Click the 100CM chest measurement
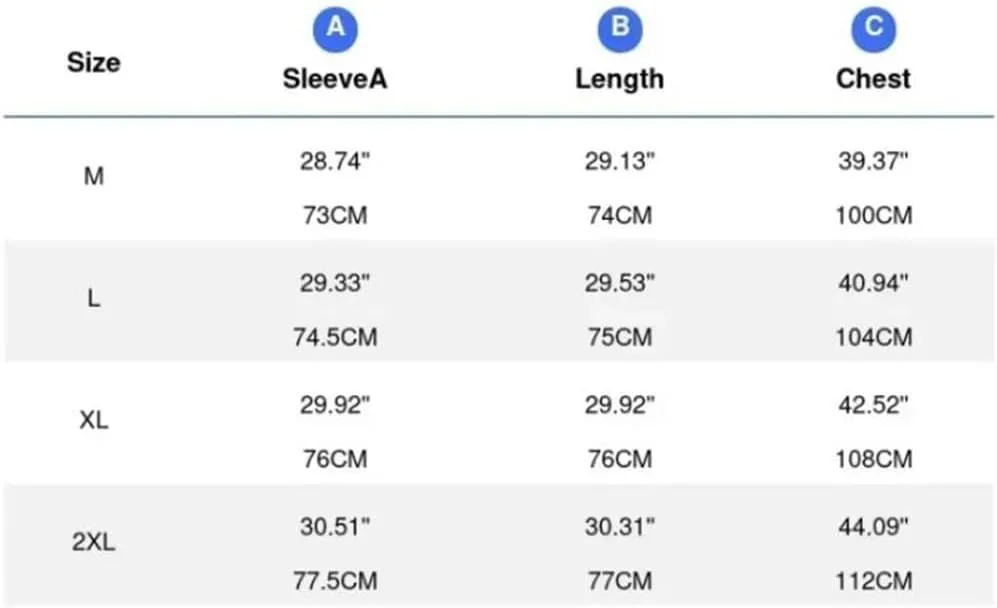 [874, 216]
